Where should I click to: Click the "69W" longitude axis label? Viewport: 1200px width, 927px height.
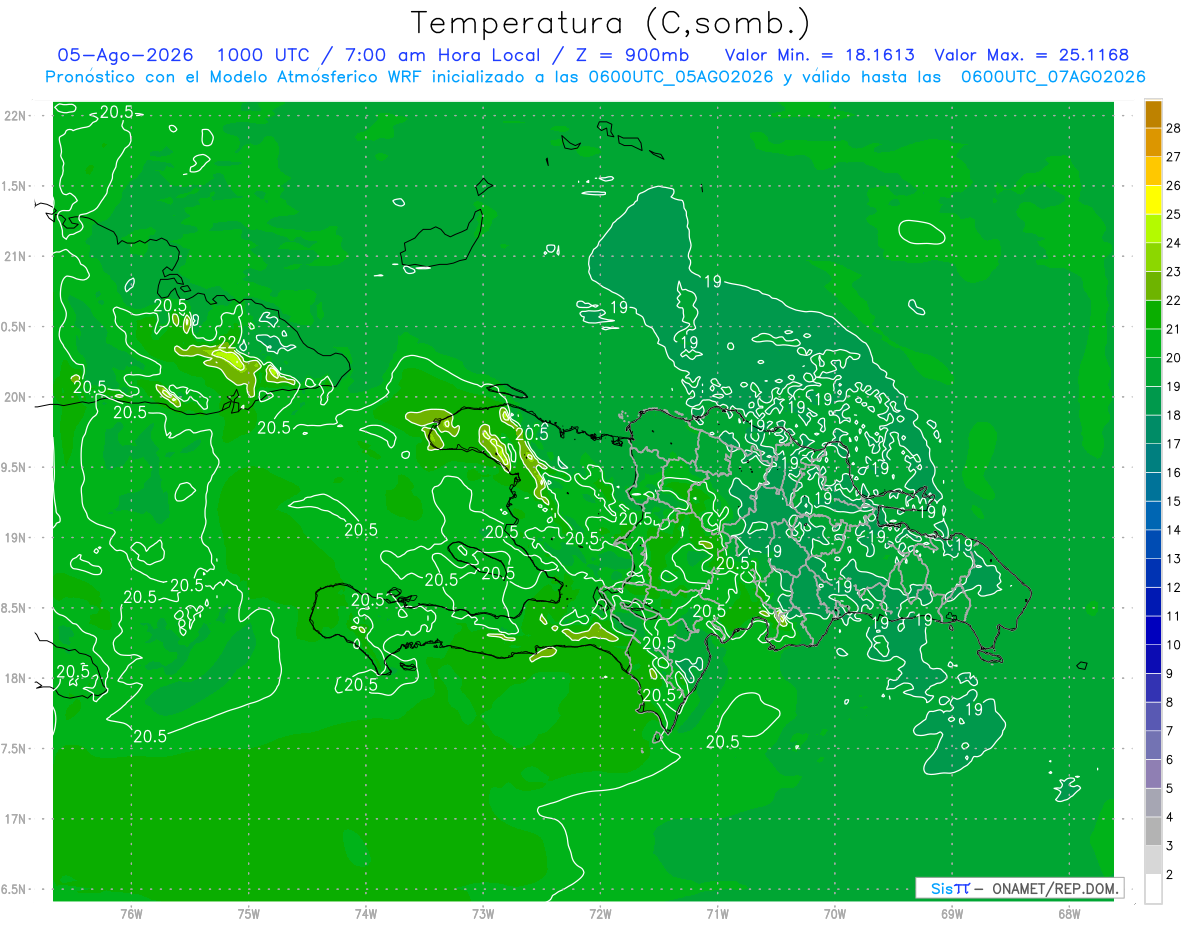951,912
